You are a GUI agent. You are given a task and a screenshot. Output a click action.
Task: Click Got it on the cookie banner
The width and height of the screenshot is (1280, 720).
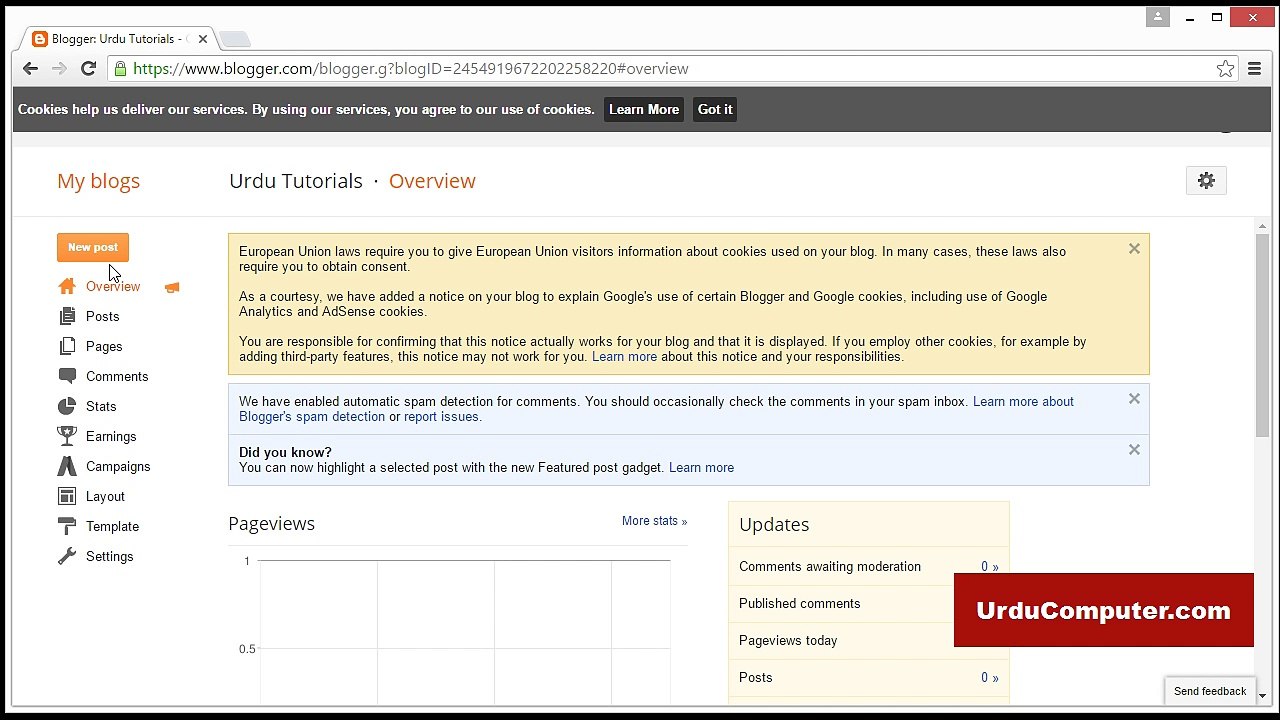point(715,110)
